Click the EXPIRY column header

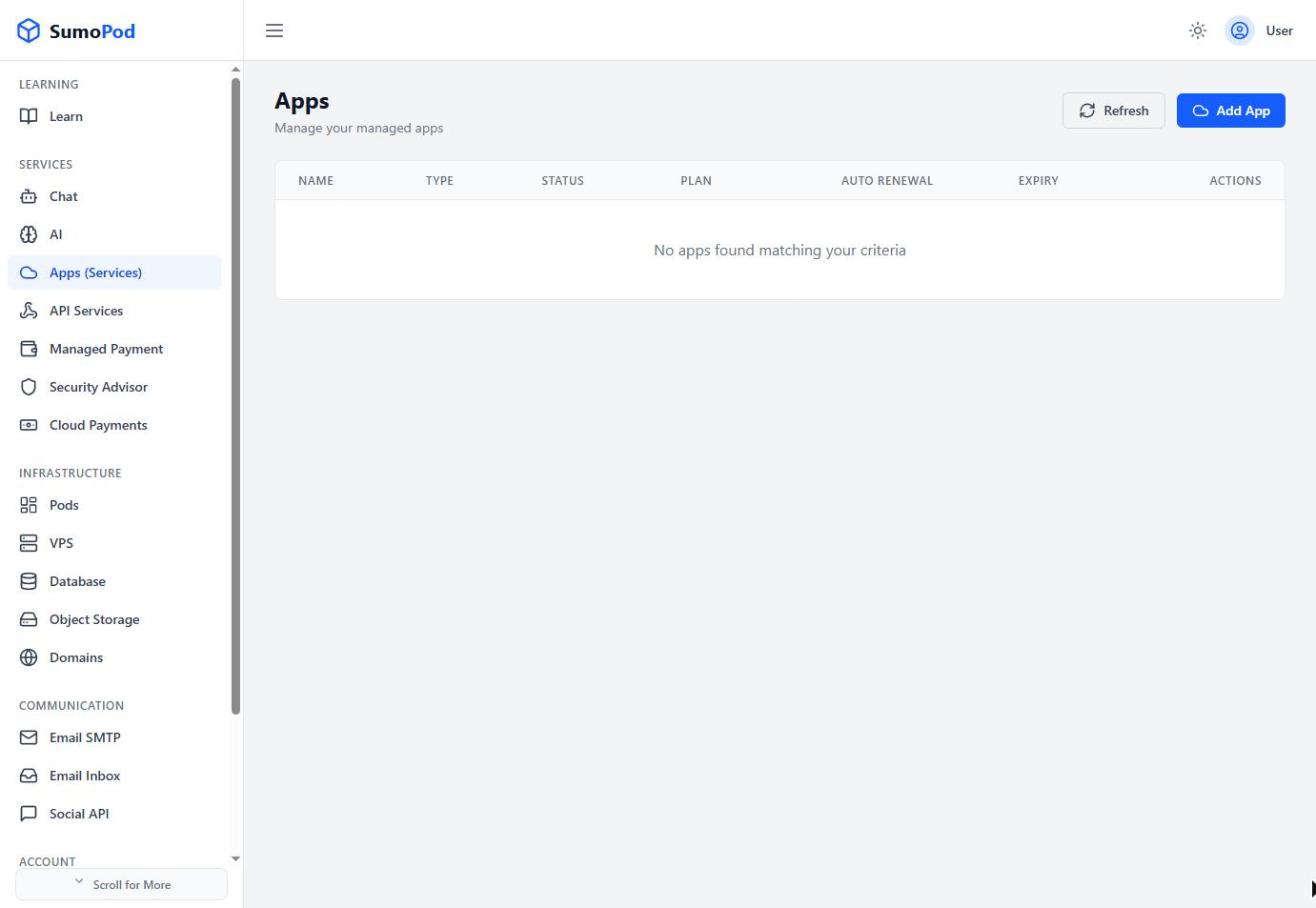tap(1038, 181)
